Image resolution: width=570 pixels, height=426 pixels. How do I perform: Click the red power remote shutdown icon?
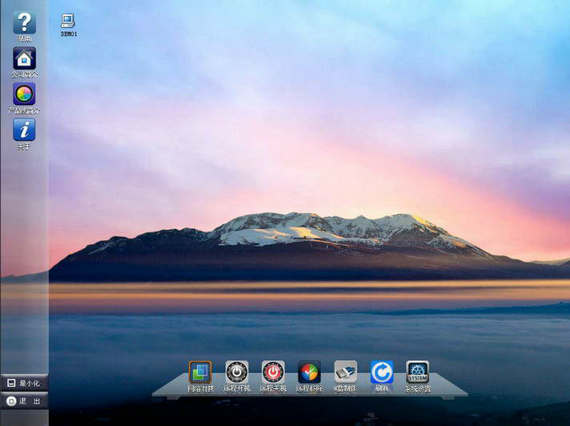273,372
